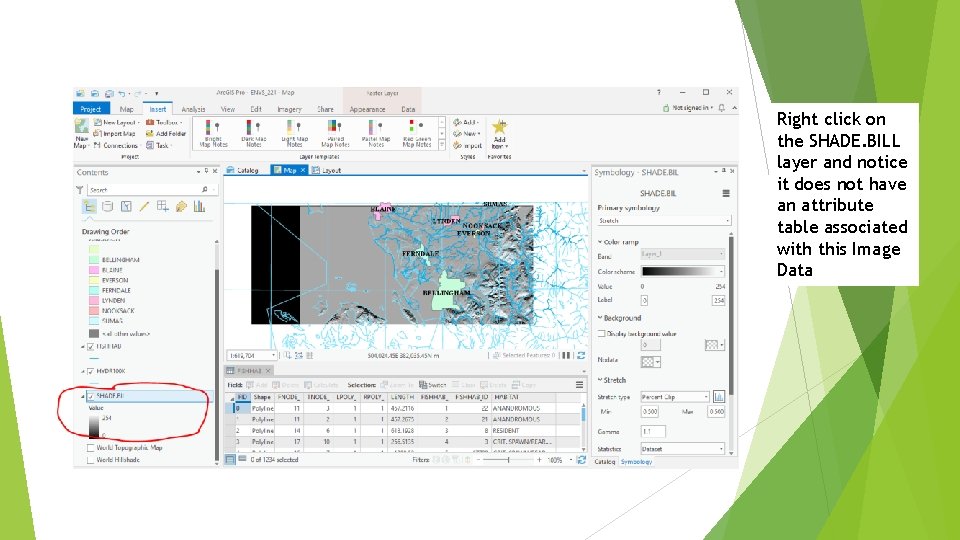Collapse the SHADE.BIL layer expander
Viewport: 960px width, 540px height.
pos(83,396)
